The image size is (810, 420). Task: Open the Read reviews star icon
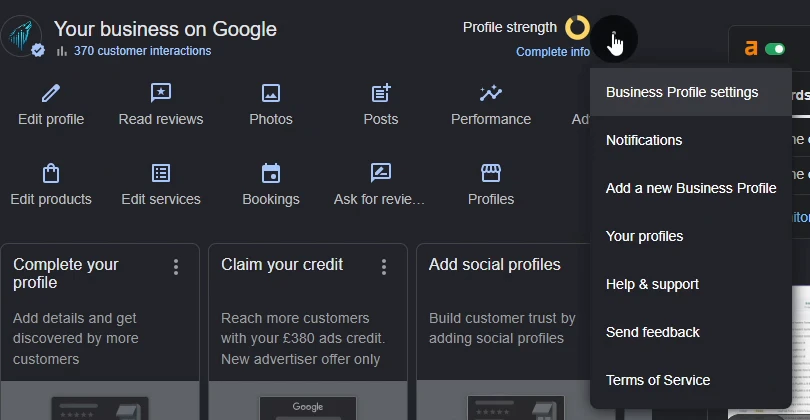point(161,93)
